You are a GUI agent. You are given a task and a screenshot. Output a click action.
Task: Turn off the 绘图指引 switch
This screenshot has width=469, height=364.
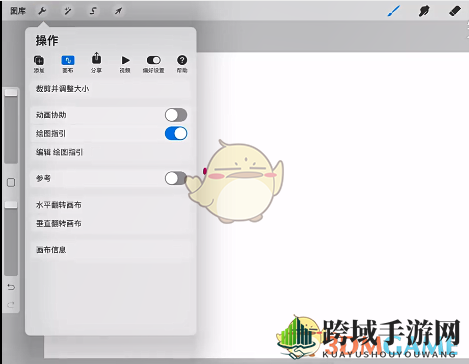176,134
